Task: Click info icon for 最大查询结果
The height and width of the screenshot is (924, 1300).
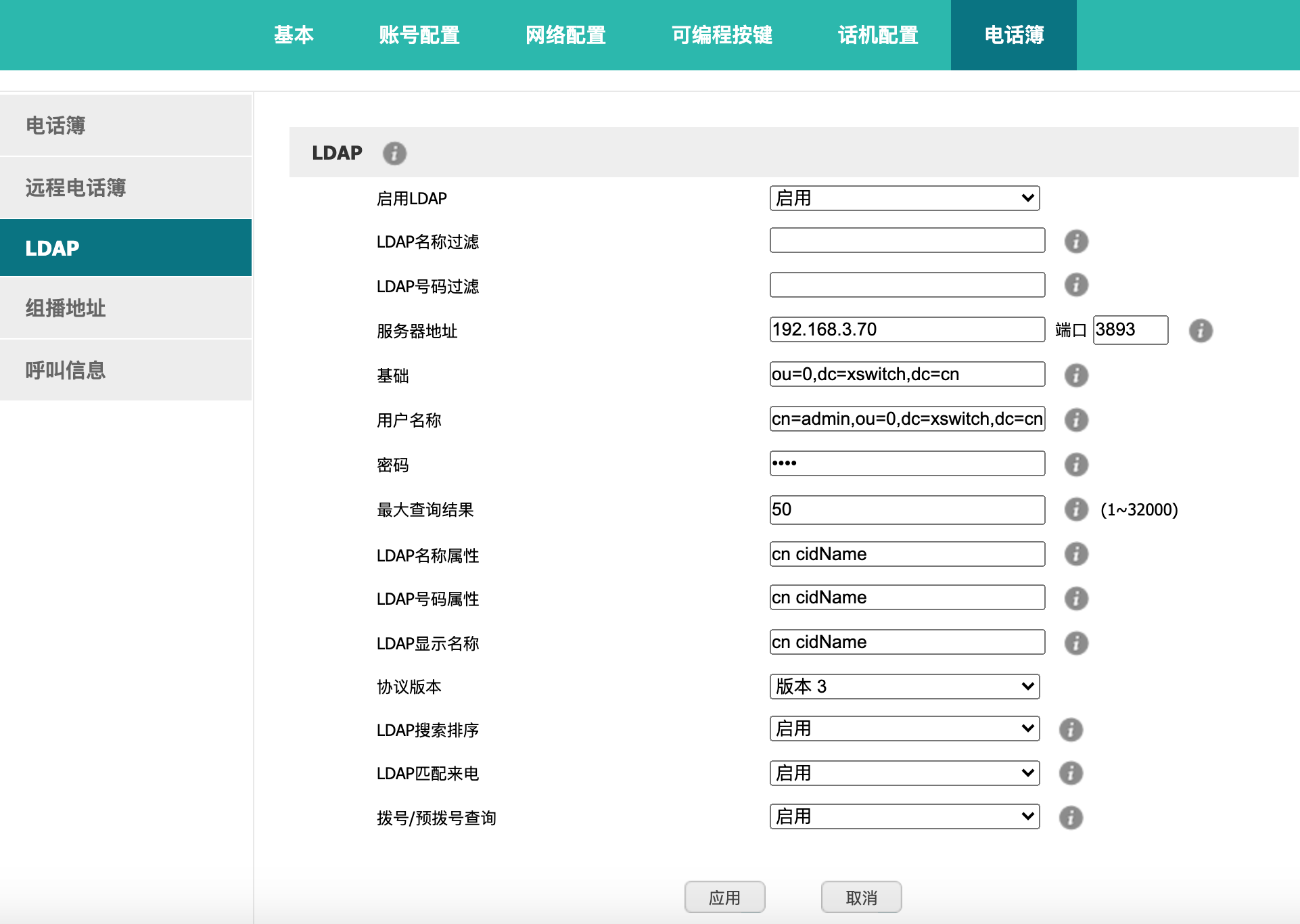Action: click(1076, 509)
